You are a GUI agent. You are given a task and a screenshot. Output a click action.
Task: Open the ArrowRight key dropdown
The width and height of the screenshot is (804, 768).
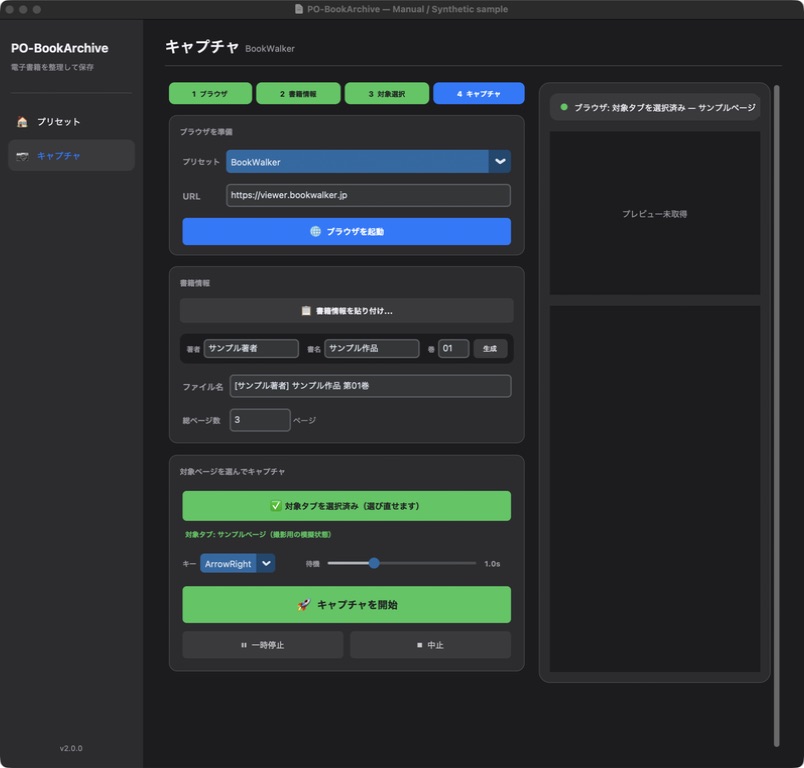pos(237,563)
